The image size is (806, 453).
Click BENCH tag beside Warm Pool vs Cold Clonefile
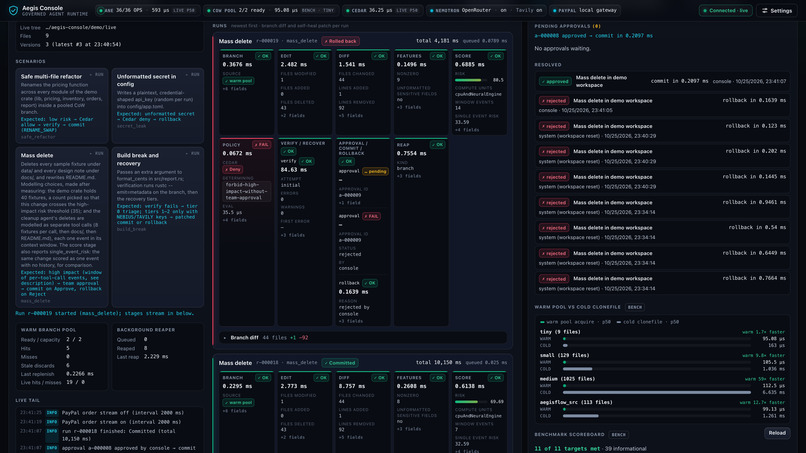tap(635, 307)
